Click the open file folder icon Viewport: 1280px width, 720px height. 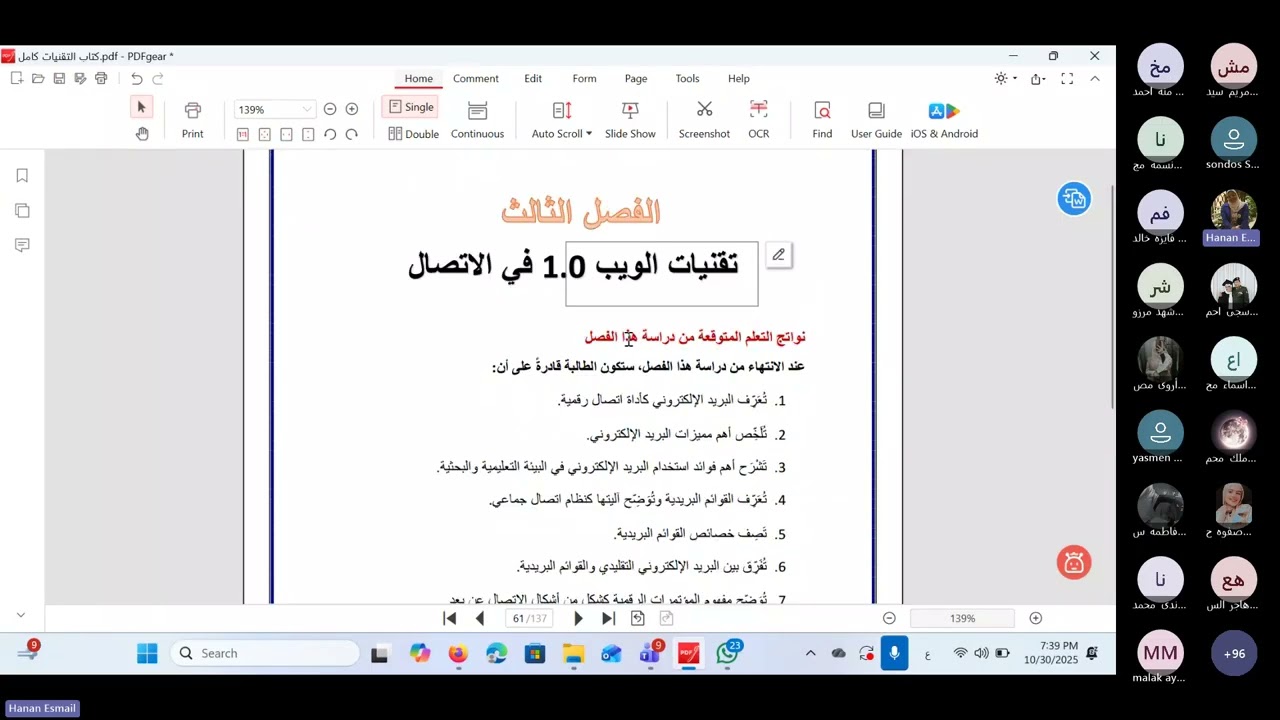point(38,79)
